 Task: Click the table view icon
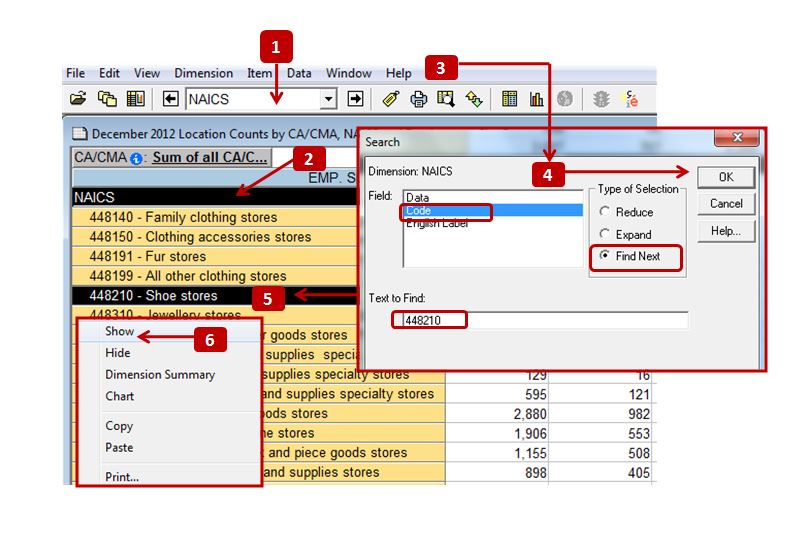[x=509, y=99]
